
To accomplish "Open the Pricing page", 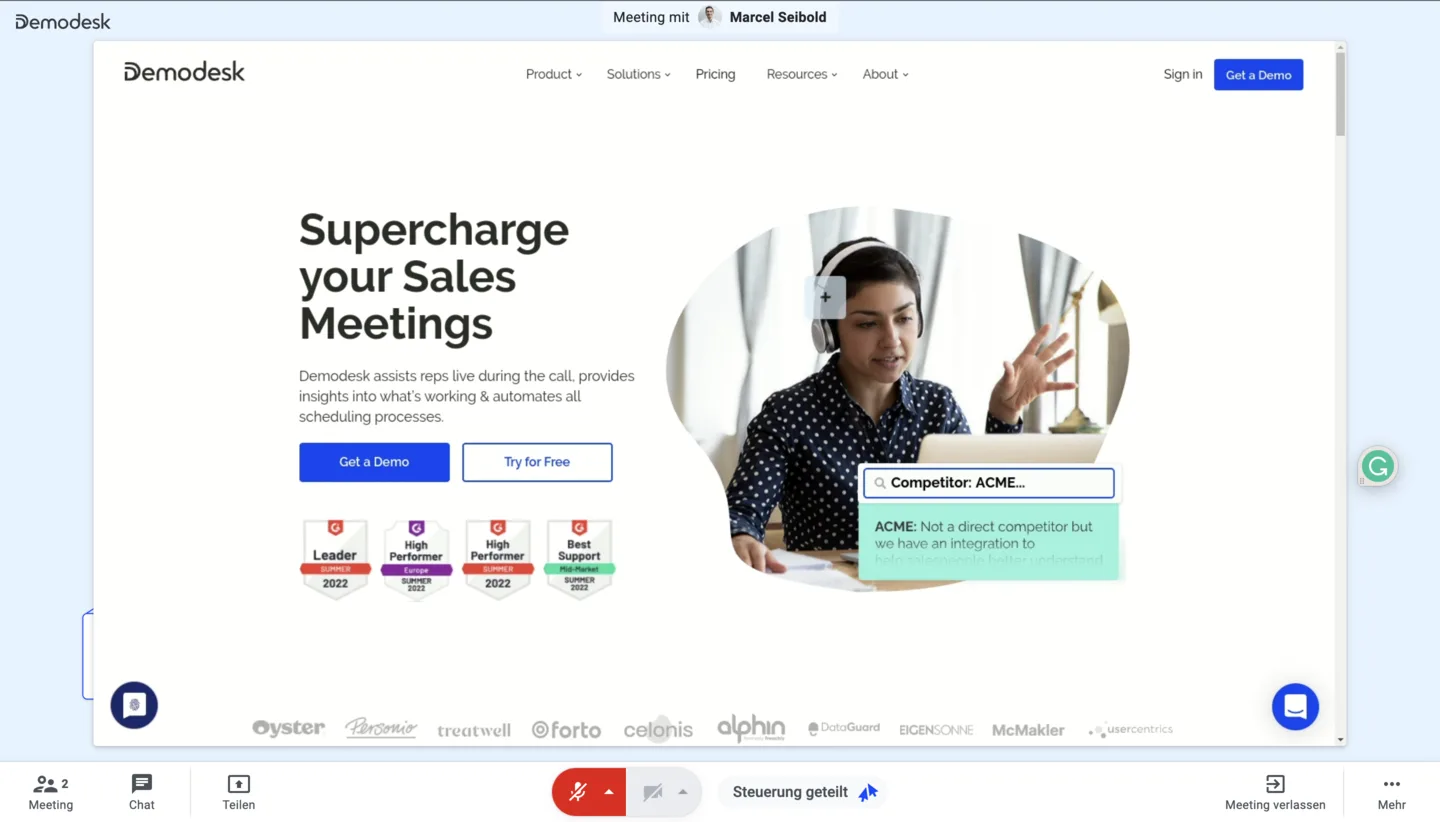I will pos(715,74).
